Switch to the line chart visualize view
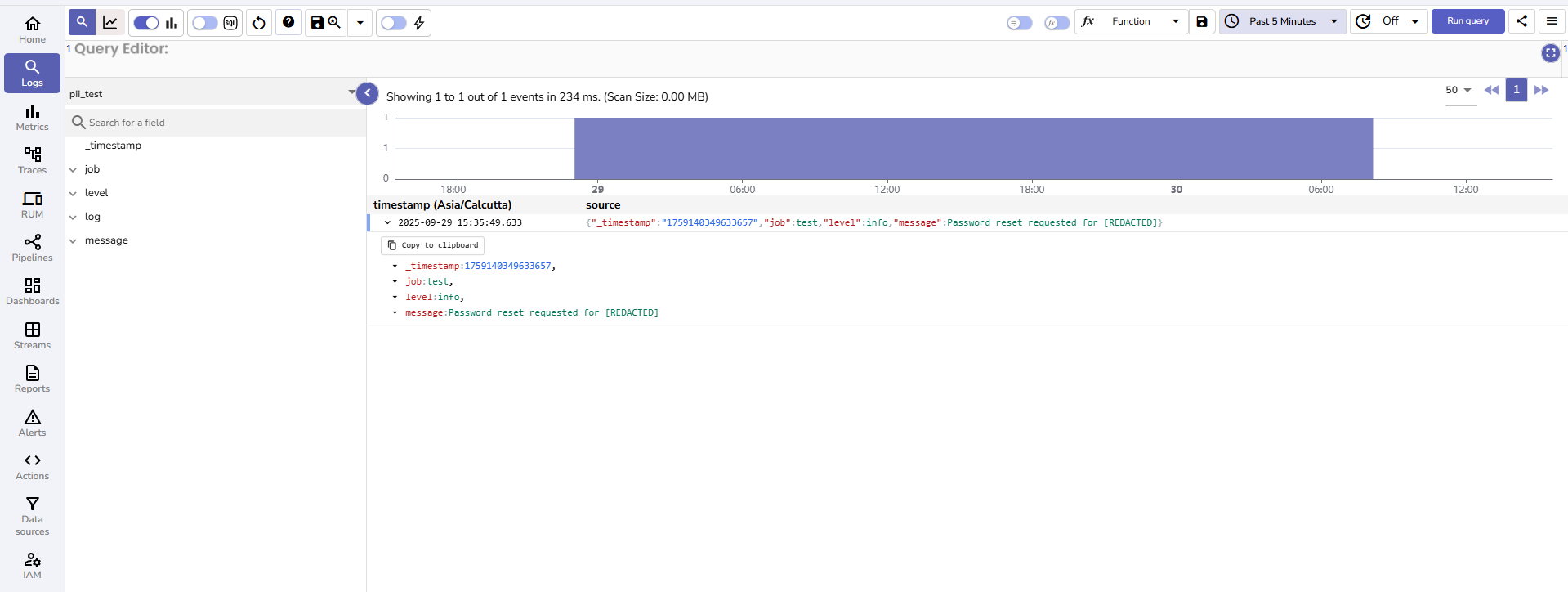Screen dimensions: 1568x592 click(110, 23)
